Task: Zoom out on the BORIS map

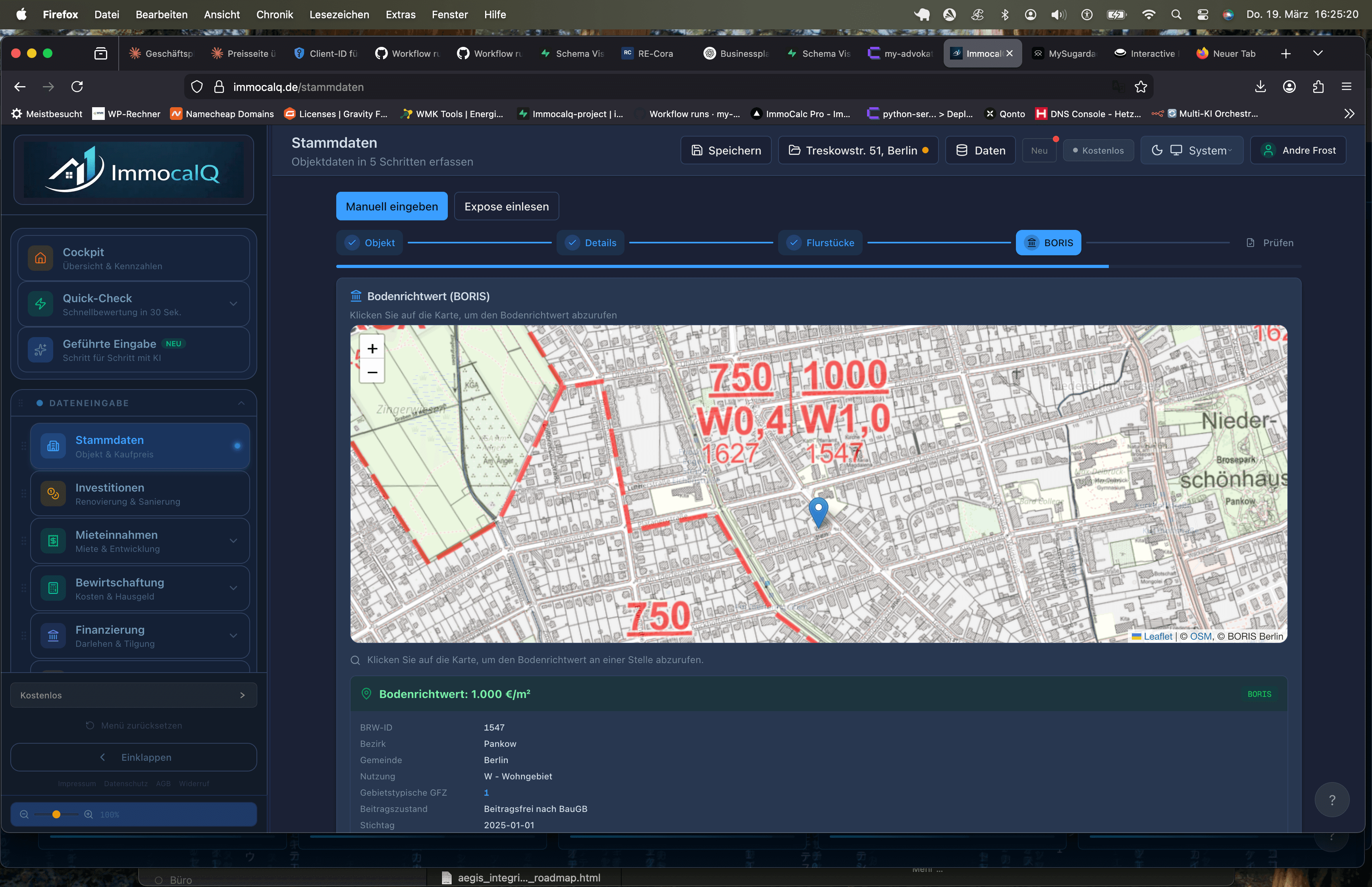Action: 372,372
